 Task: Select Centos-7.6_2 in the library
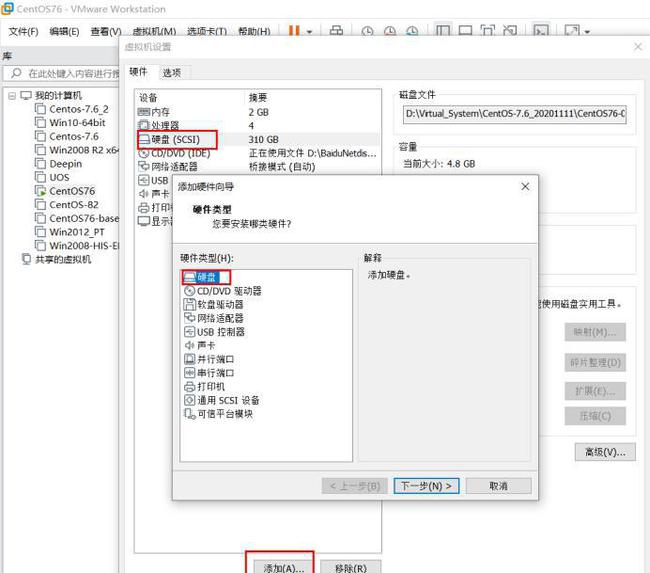click(x=78, y=109)
